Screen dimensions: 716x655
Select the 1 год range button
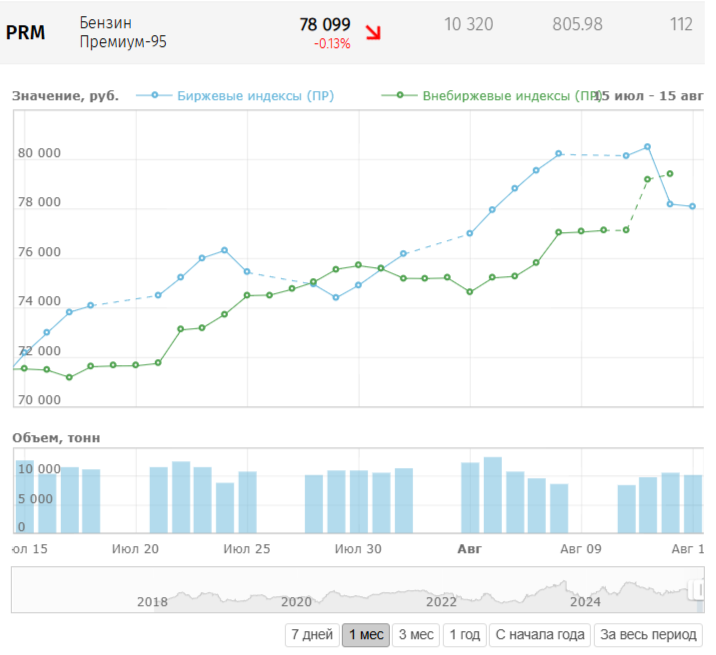tap(464, 635)
